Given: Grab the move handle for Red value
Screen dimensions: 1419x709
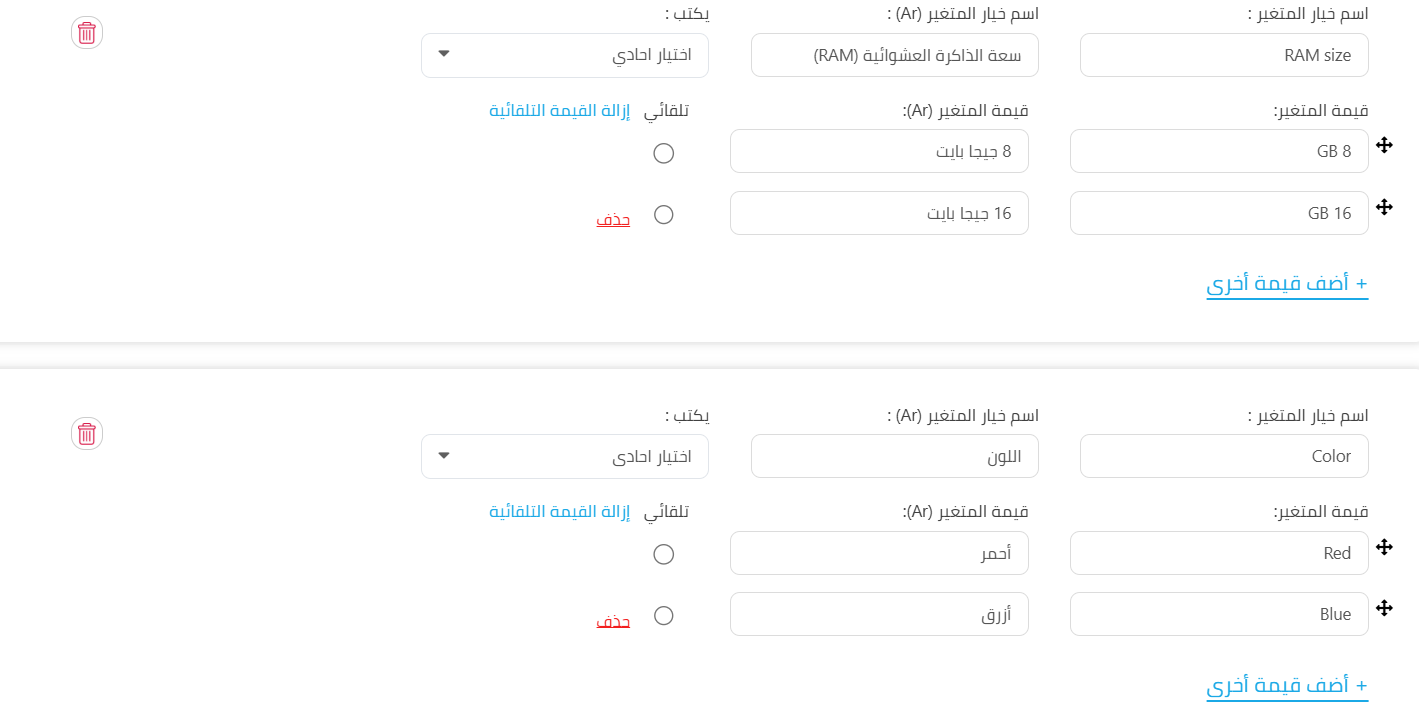Looking at the screenshot, I should tap(1384, 547).
